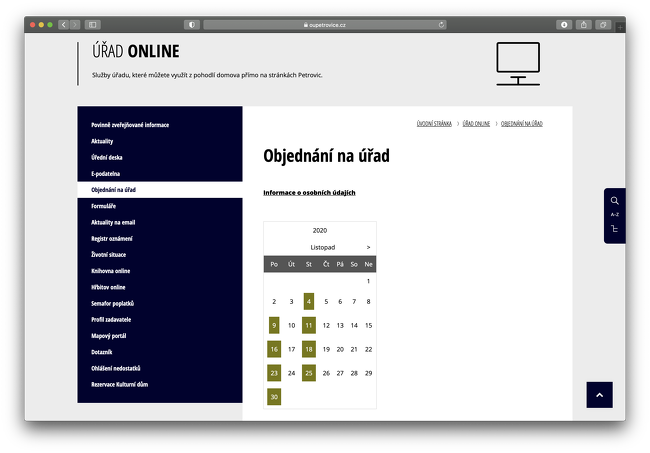650x453 pixels.
Task: Select November 4 in the calendar
Action: (x=309, y=301)
